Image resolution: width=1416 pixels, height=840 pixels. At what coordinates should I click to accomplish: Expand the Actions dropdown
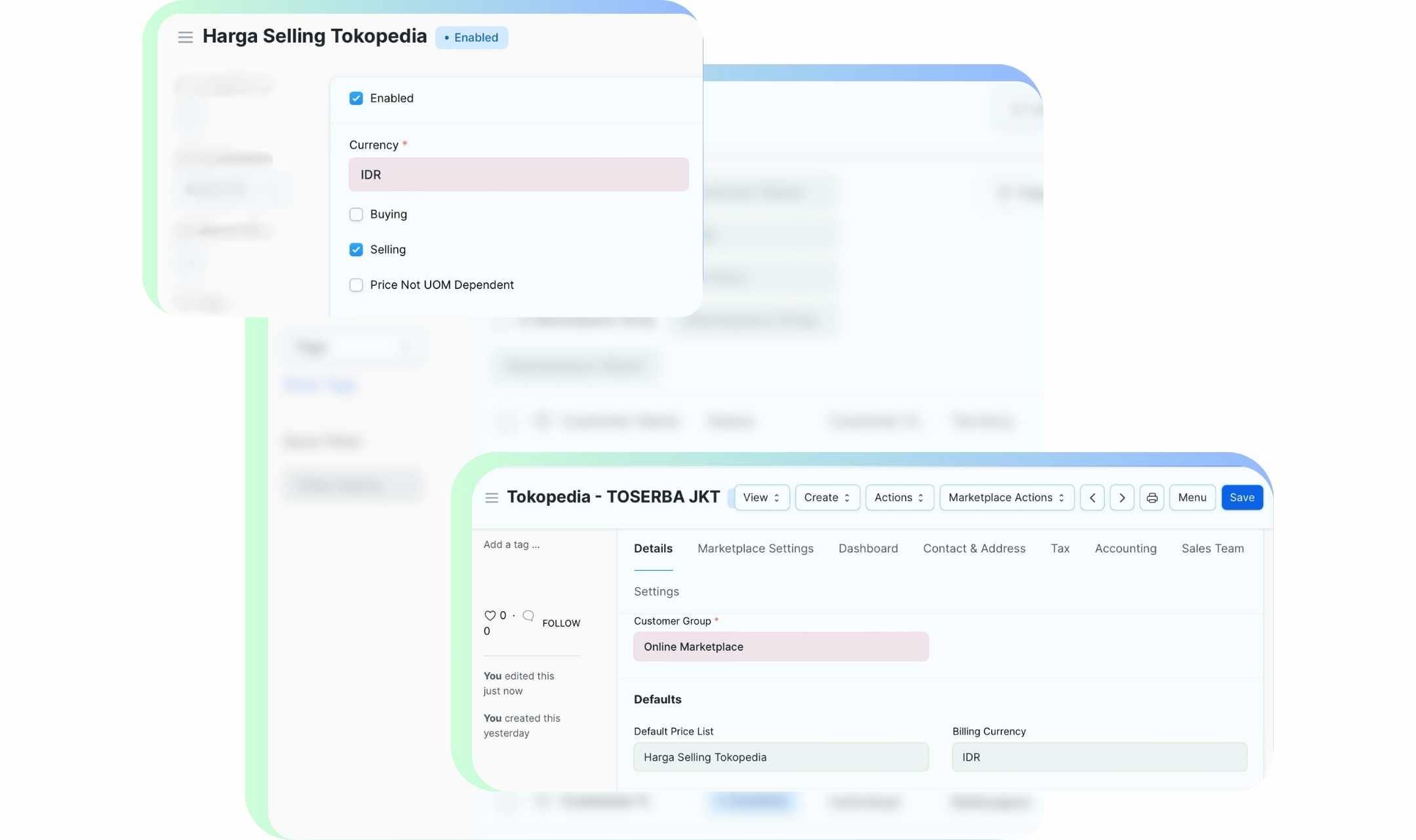click(899, 498)
